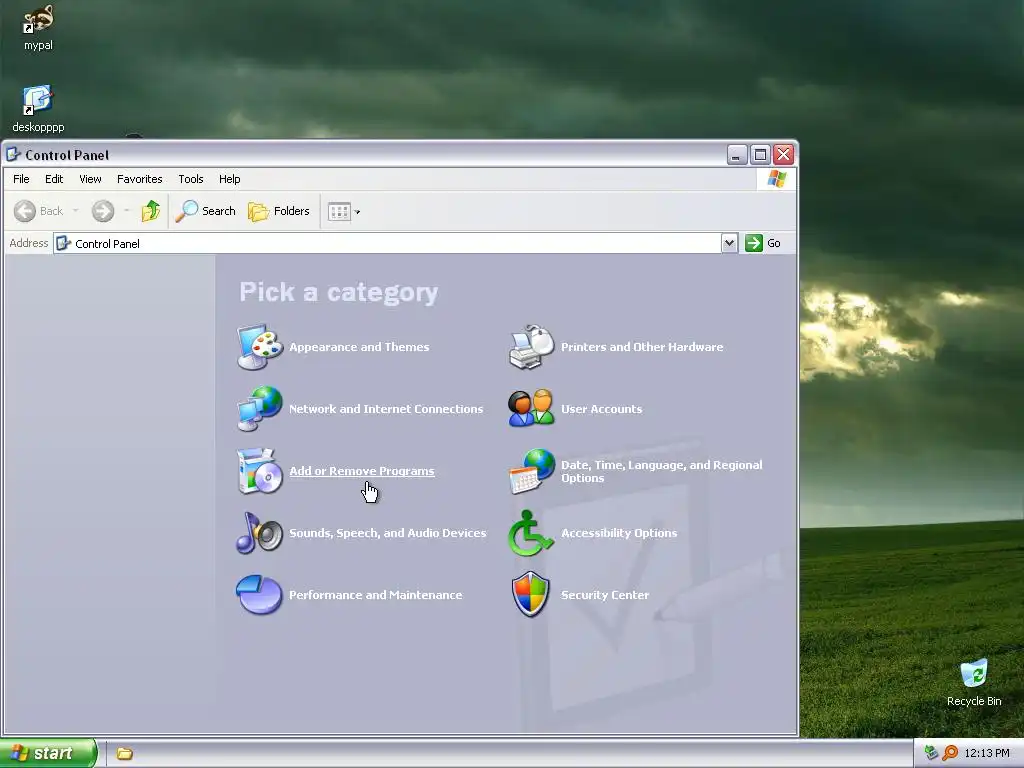Screen dimensions: 1024x768
Task: Click the Printers and Other Hardware icon
Action: [531, 347]
